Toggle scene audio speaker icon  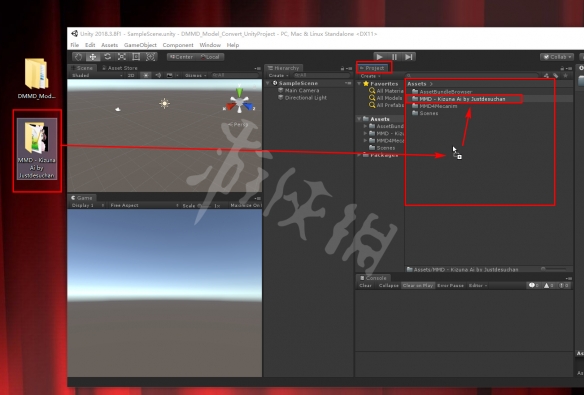(x=158, y=75)
